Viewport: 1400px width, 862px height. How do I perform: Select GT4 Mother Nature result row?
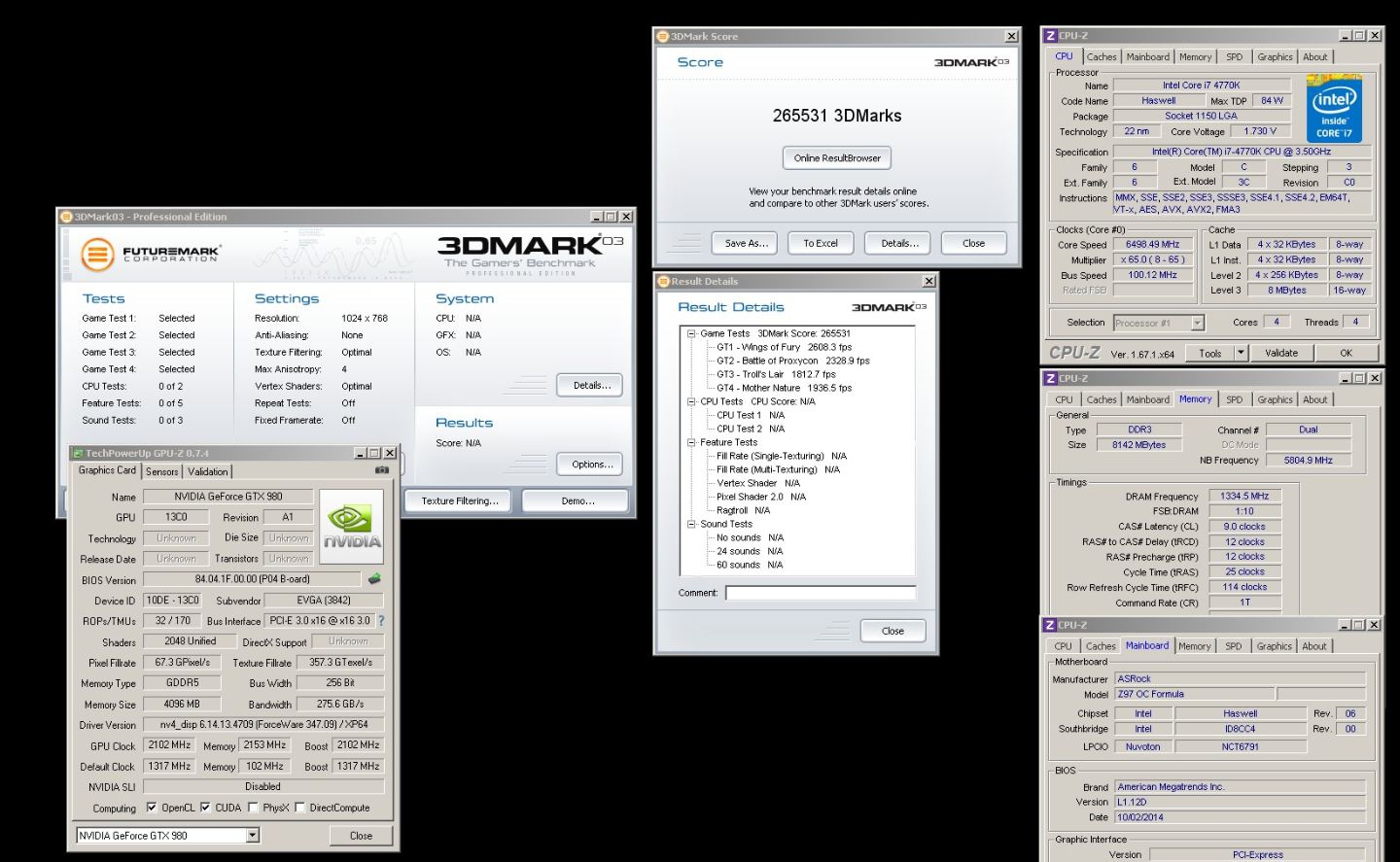tap(784, 388)
